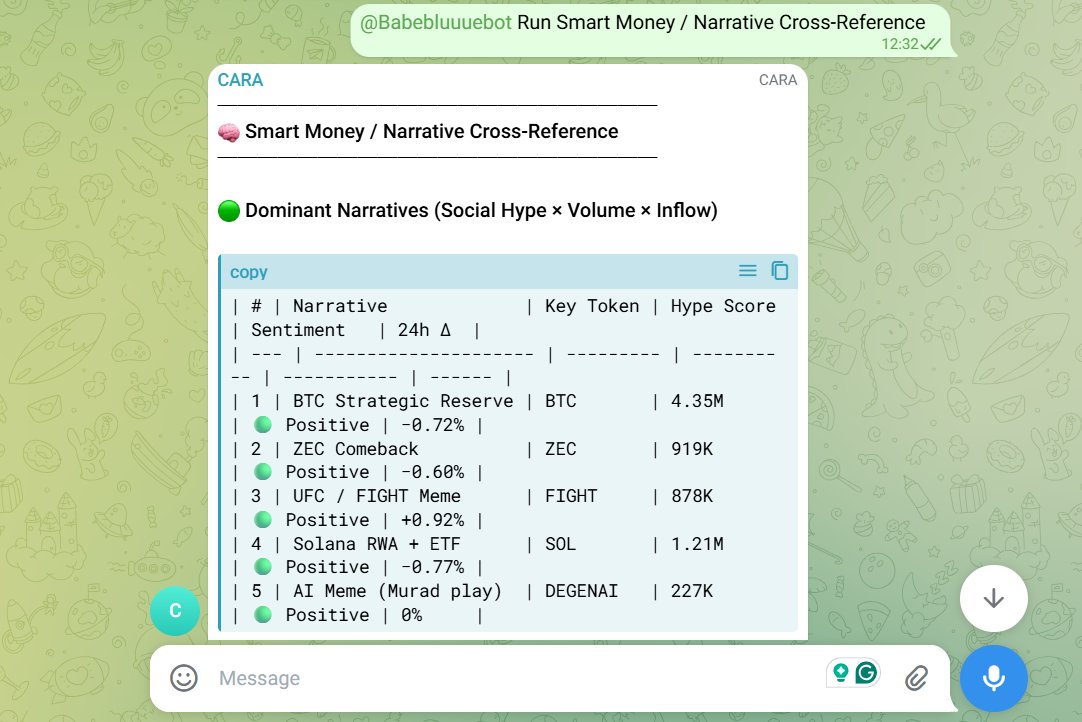Select the Hype Score column header
The width and height of the screenshot is (1082, 722).
click(723, 306)
